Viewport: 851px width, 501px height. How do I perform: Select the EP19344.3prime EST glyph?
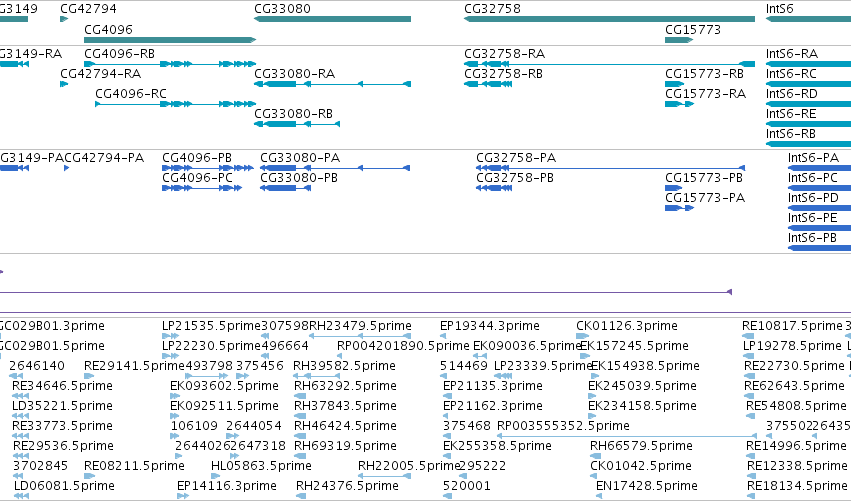pyautogui.click(x=443, y=336)
